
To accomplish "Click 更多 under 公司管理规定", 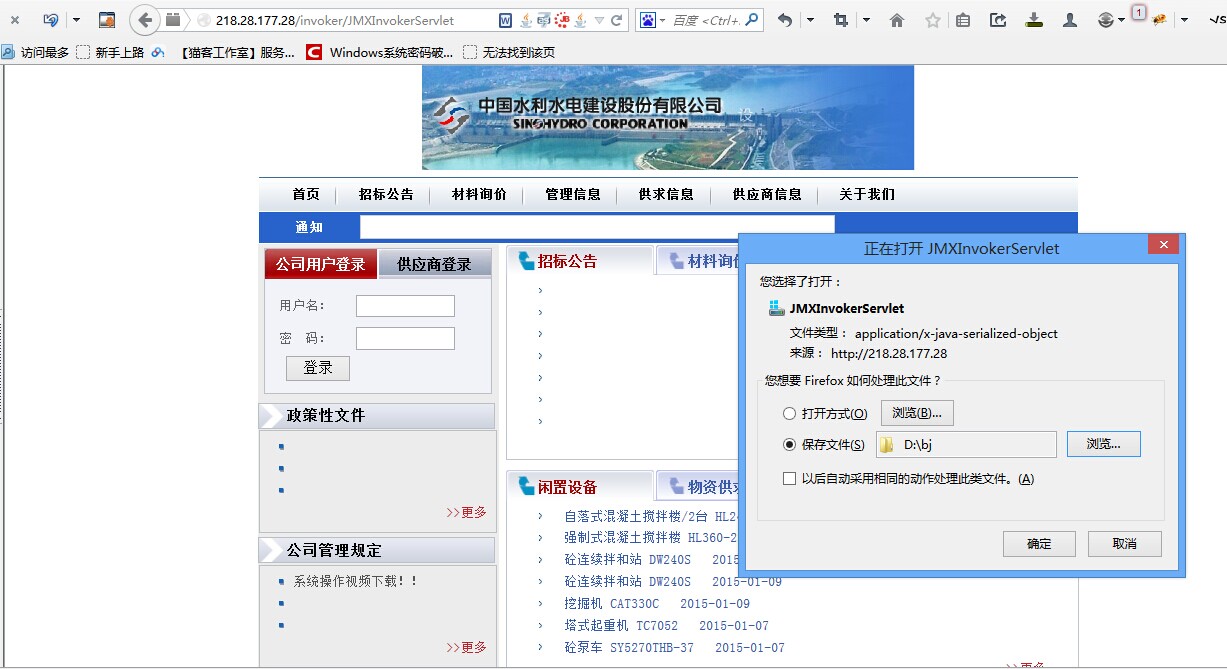I will point(467,647).
